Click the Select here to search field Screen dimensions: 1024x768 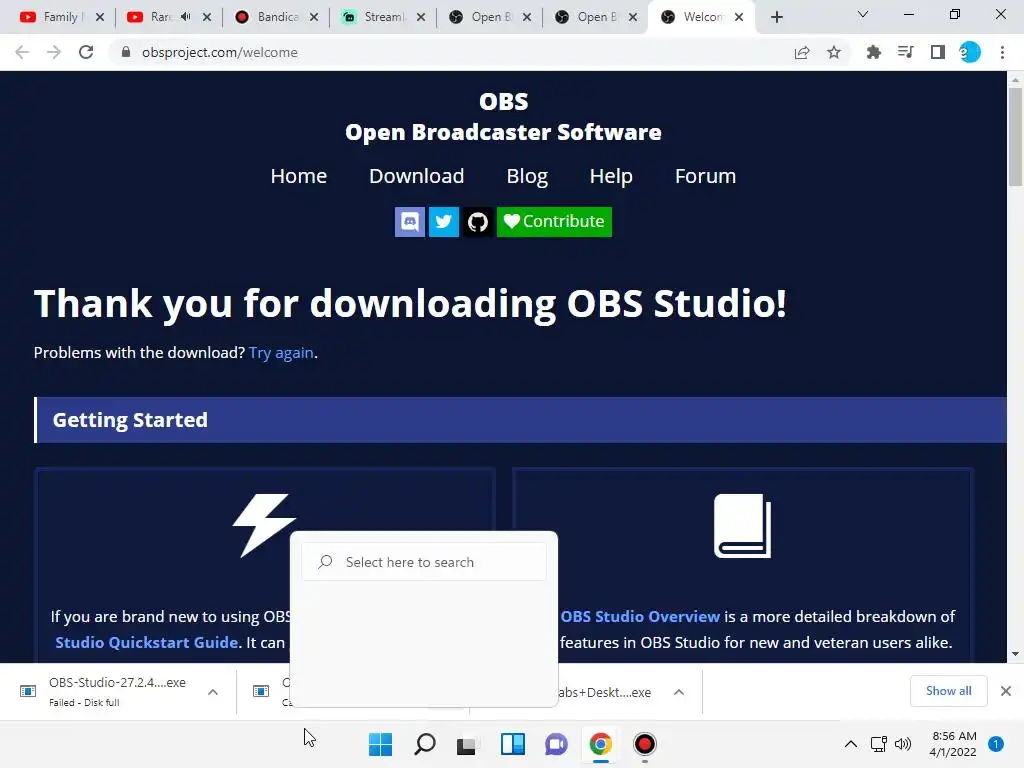pos(424,562)
